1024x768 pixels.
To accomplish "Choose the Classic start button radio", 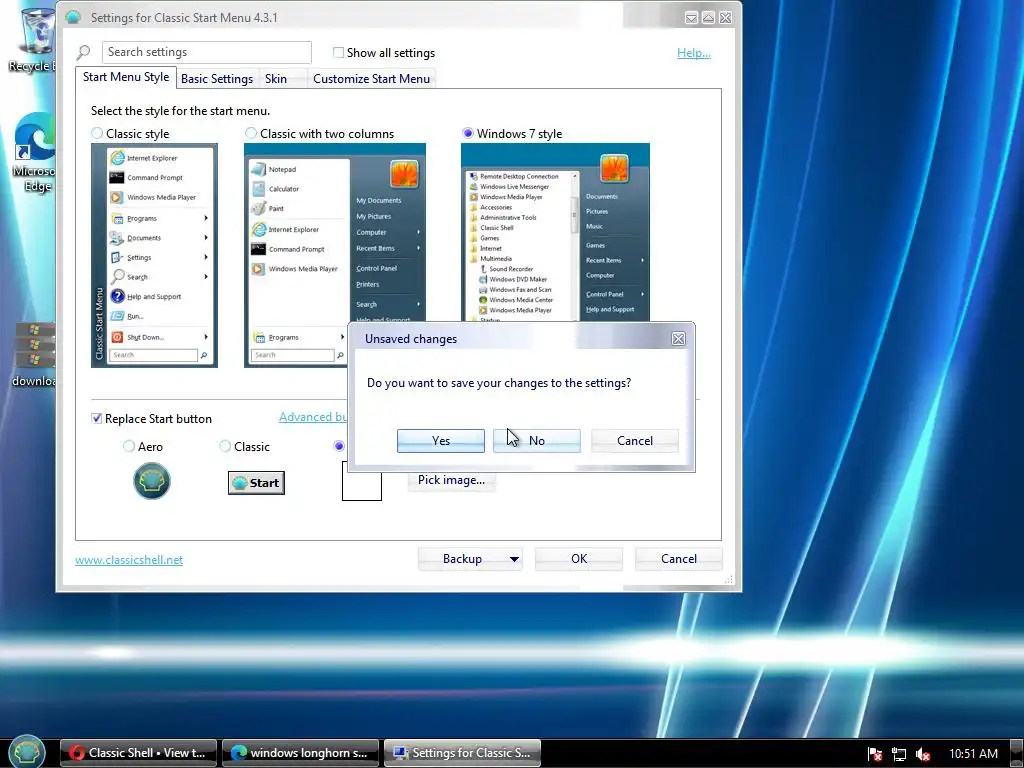I will pos(225,446).
